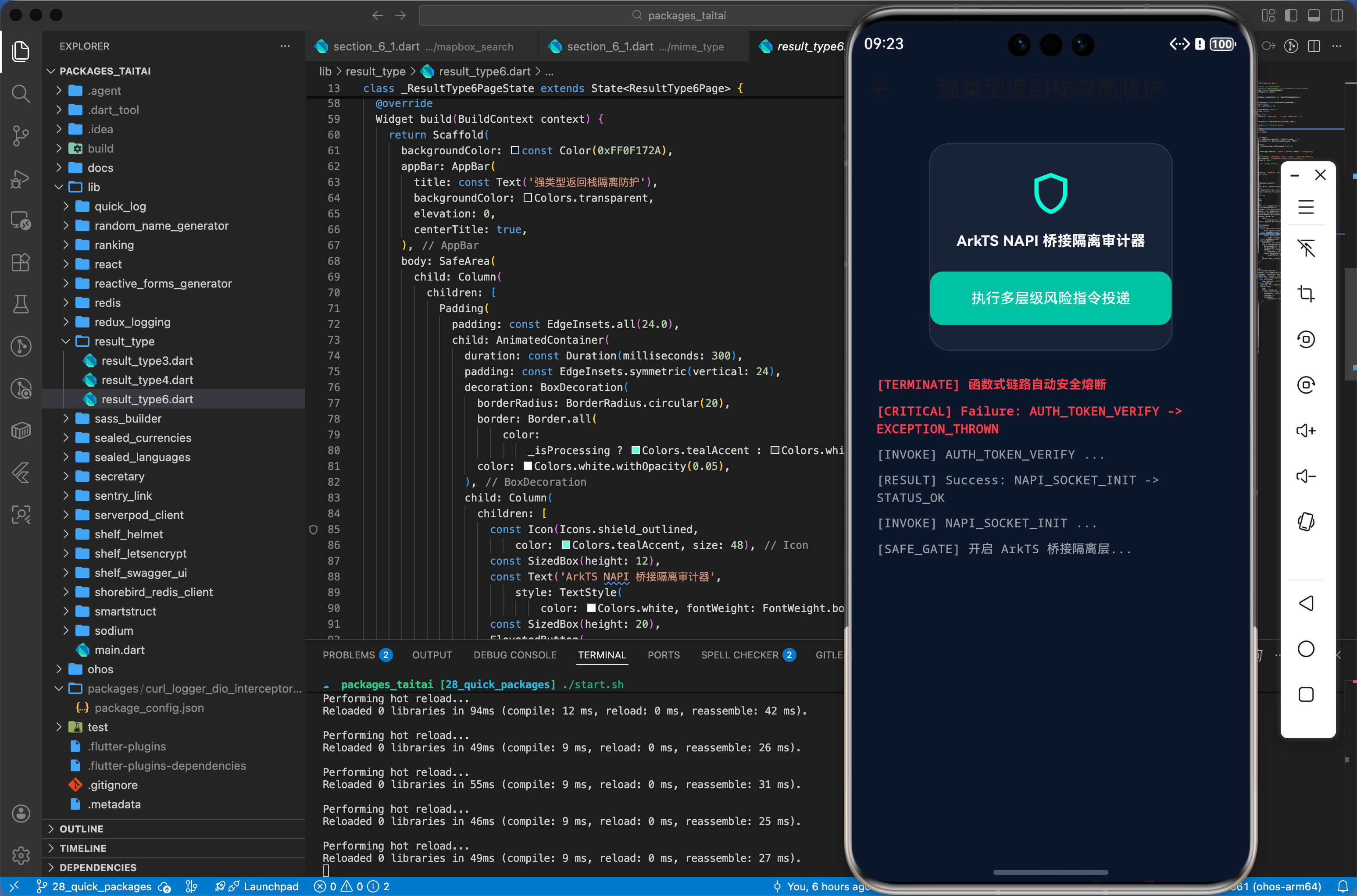Open the Extensions view

(21, 262)
